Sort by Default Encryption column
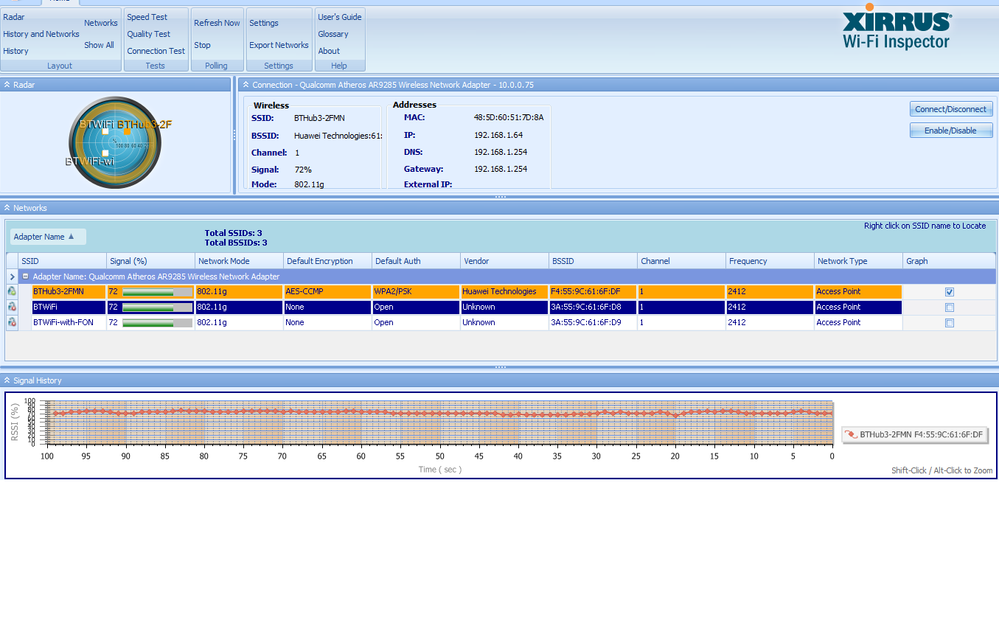This screenshot has width=999, height=640. pos(327,261)
